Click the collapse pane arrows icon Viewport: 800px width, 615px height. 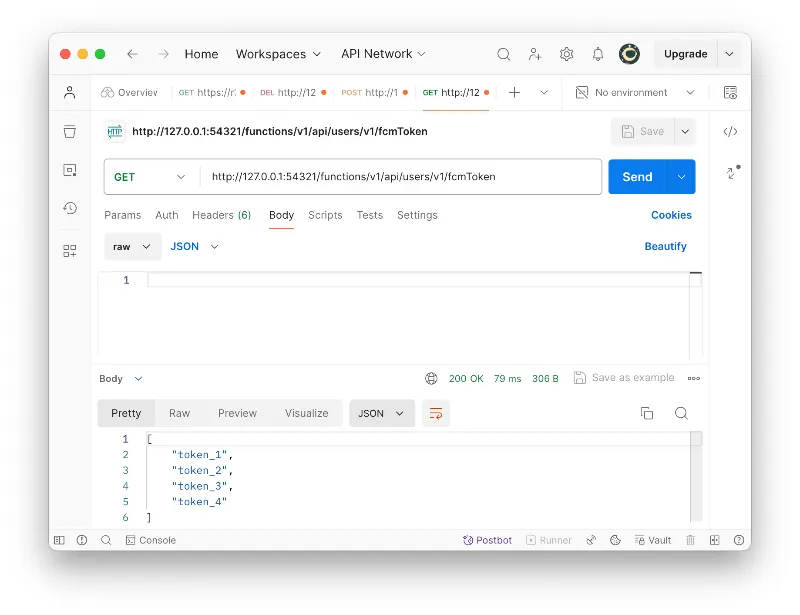733,173
